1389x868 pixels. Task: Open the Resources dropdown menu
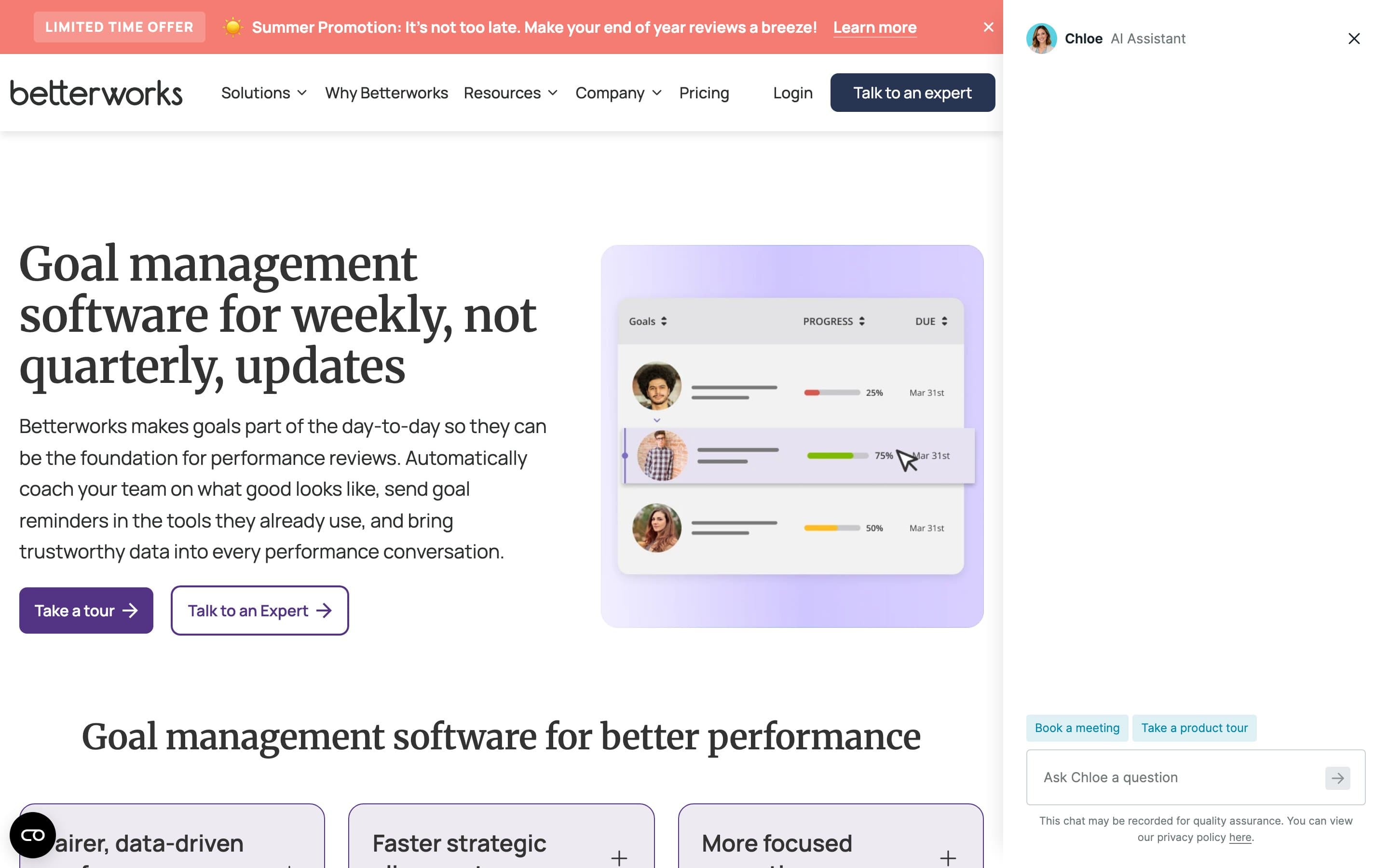pyautogui.click(x=510, y=93)
